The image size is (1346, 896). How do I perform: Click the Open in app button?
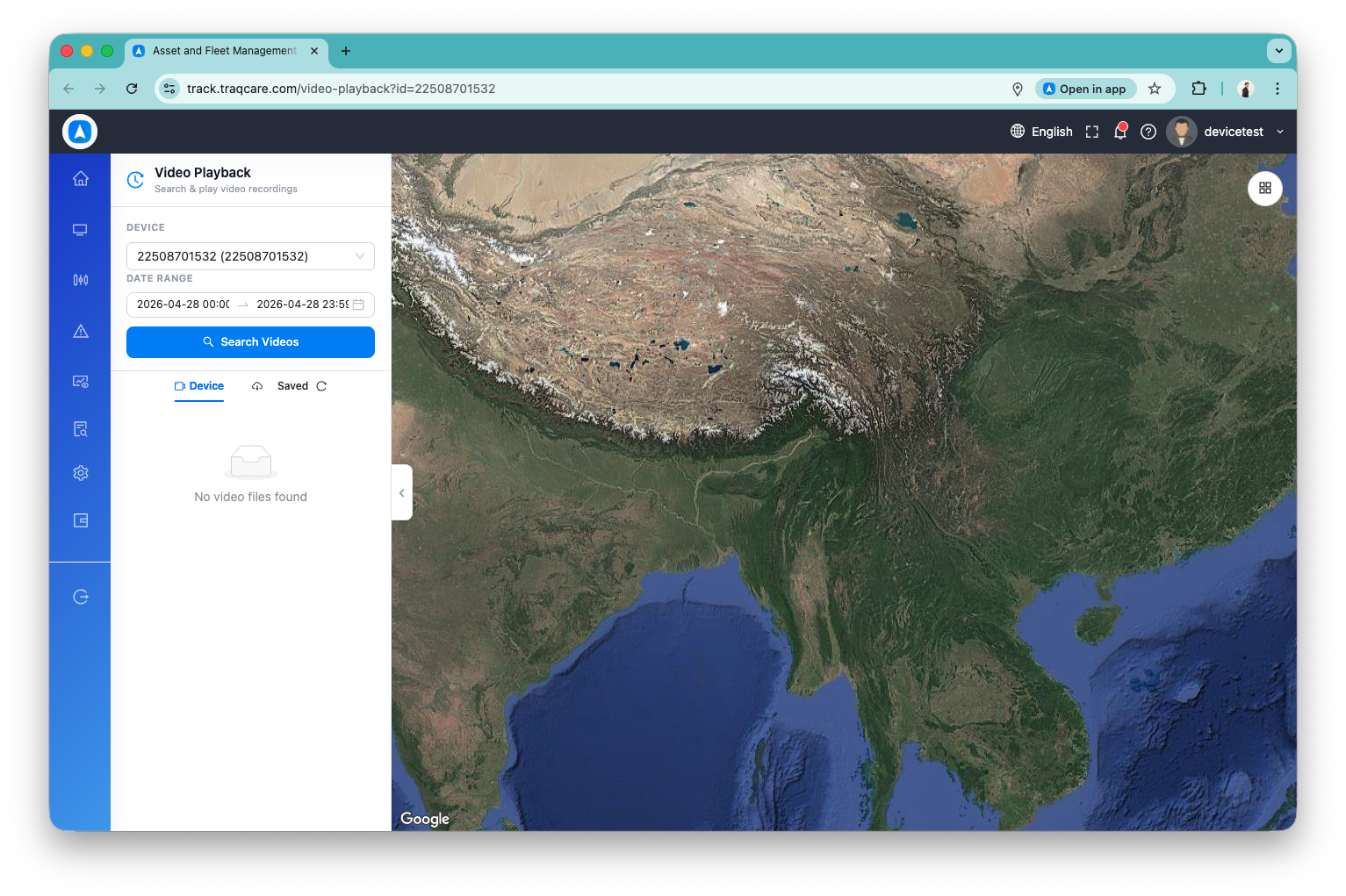pyautogui.click(x=1086, y=89)
